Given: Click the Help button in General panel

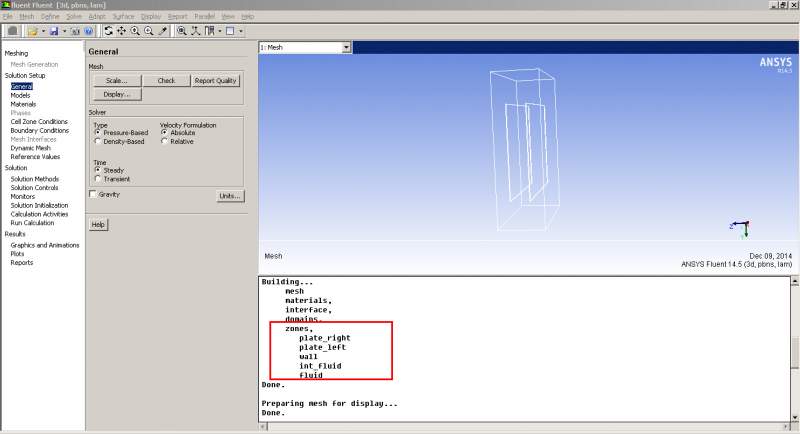Looking at the screenshot, I should click(98, 224).
